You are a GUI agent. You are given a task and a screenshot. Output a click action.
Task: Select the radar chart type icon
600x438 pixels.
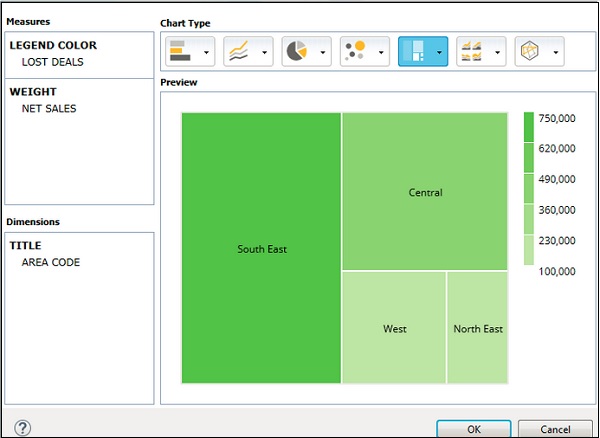[530, 51]
